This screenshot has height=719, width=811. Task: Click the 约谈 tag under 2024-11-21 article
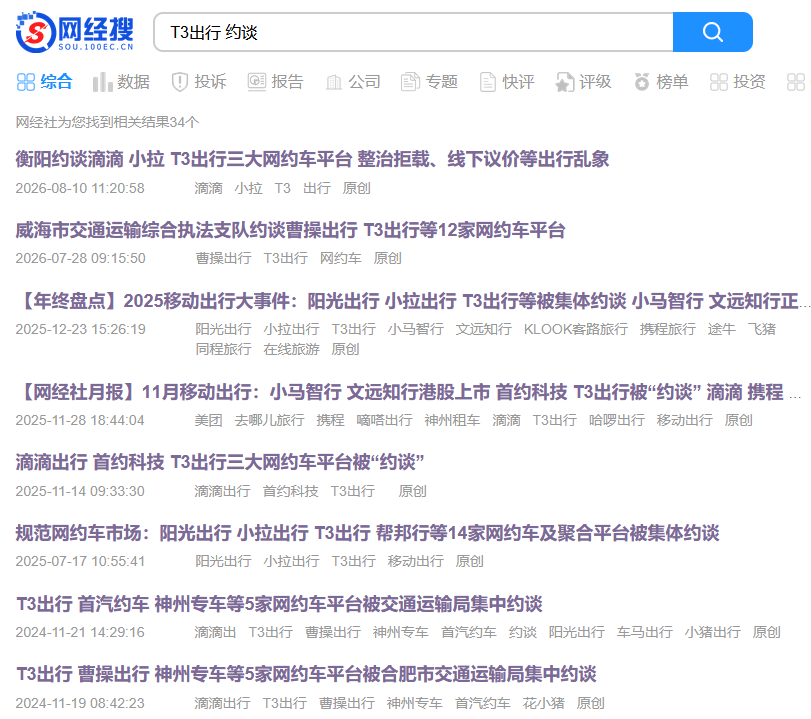pos(523,632)
